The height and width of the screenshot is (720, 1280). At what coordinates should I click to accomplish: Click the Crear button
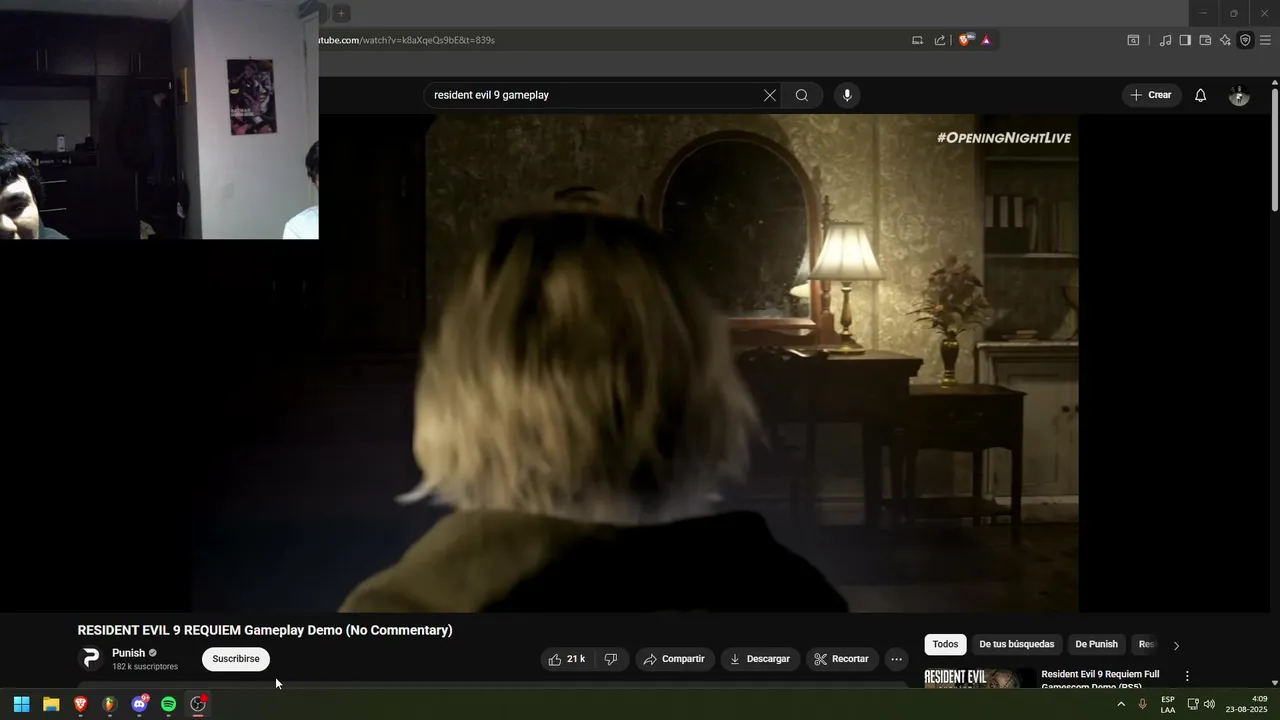point(1151,95)
